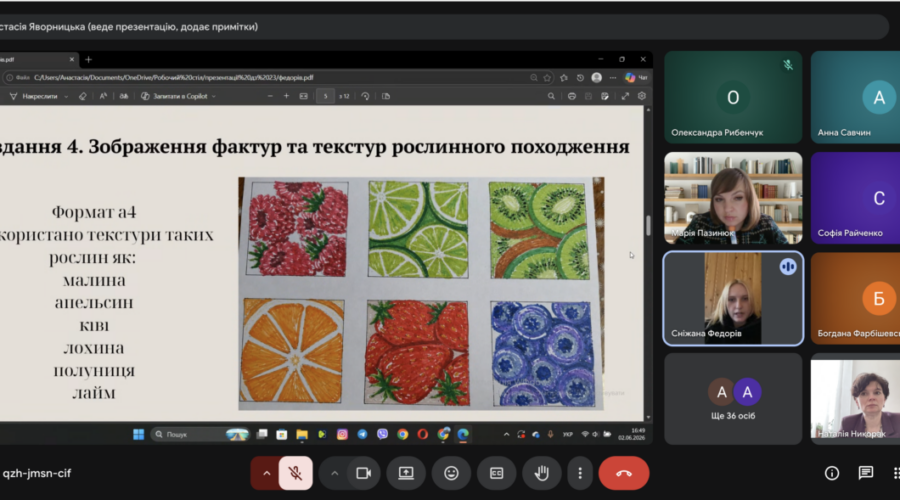The height and width of the screenshot is (500, 900).
Task: Enter full screen with expand arrows icon
Action: pos(625,96)
